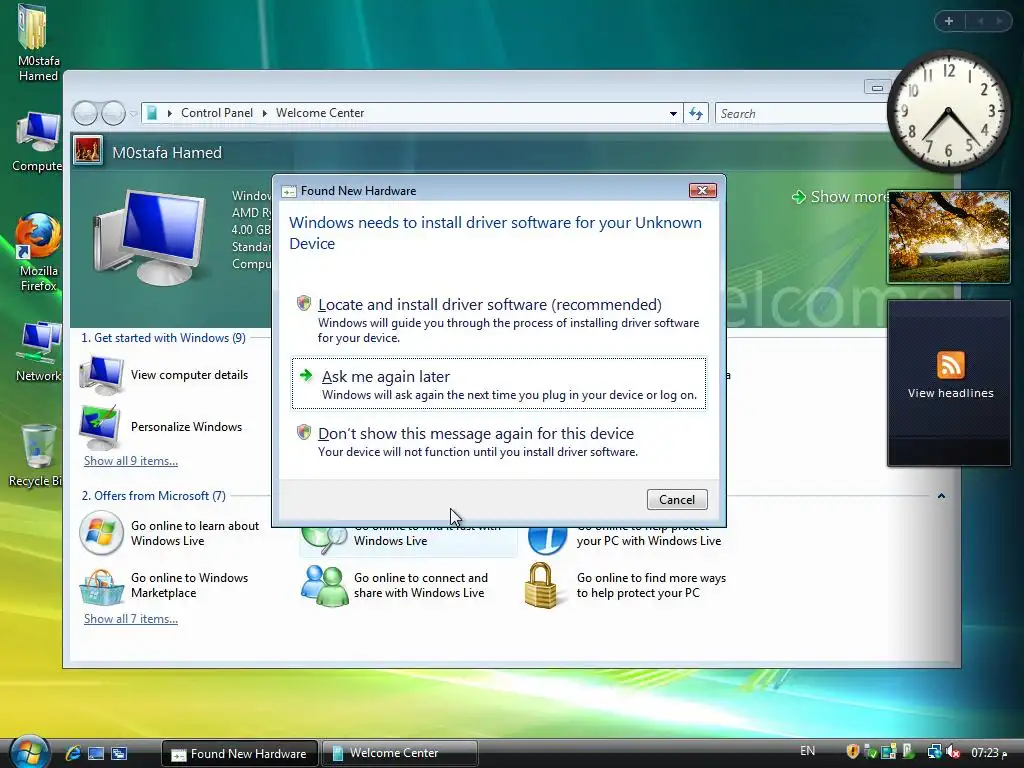Open Recycle Bin on desktop
The image size is (1024, 768).
(x=37, y=456)
